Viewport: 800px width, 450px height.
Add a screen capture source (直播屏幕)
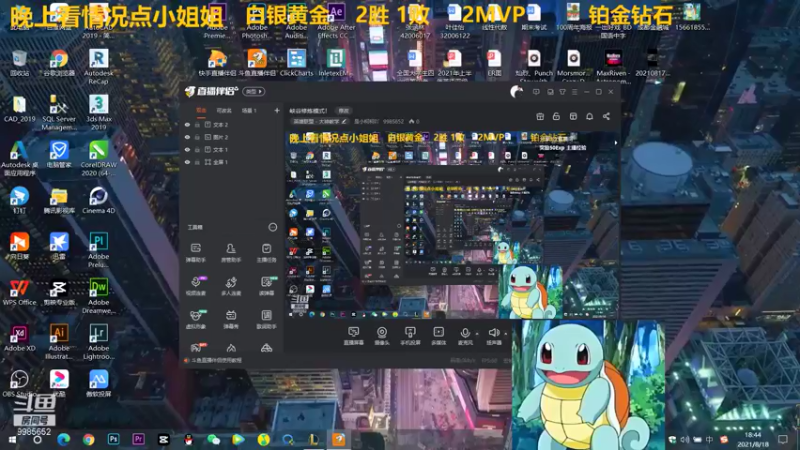click(354, 336)
